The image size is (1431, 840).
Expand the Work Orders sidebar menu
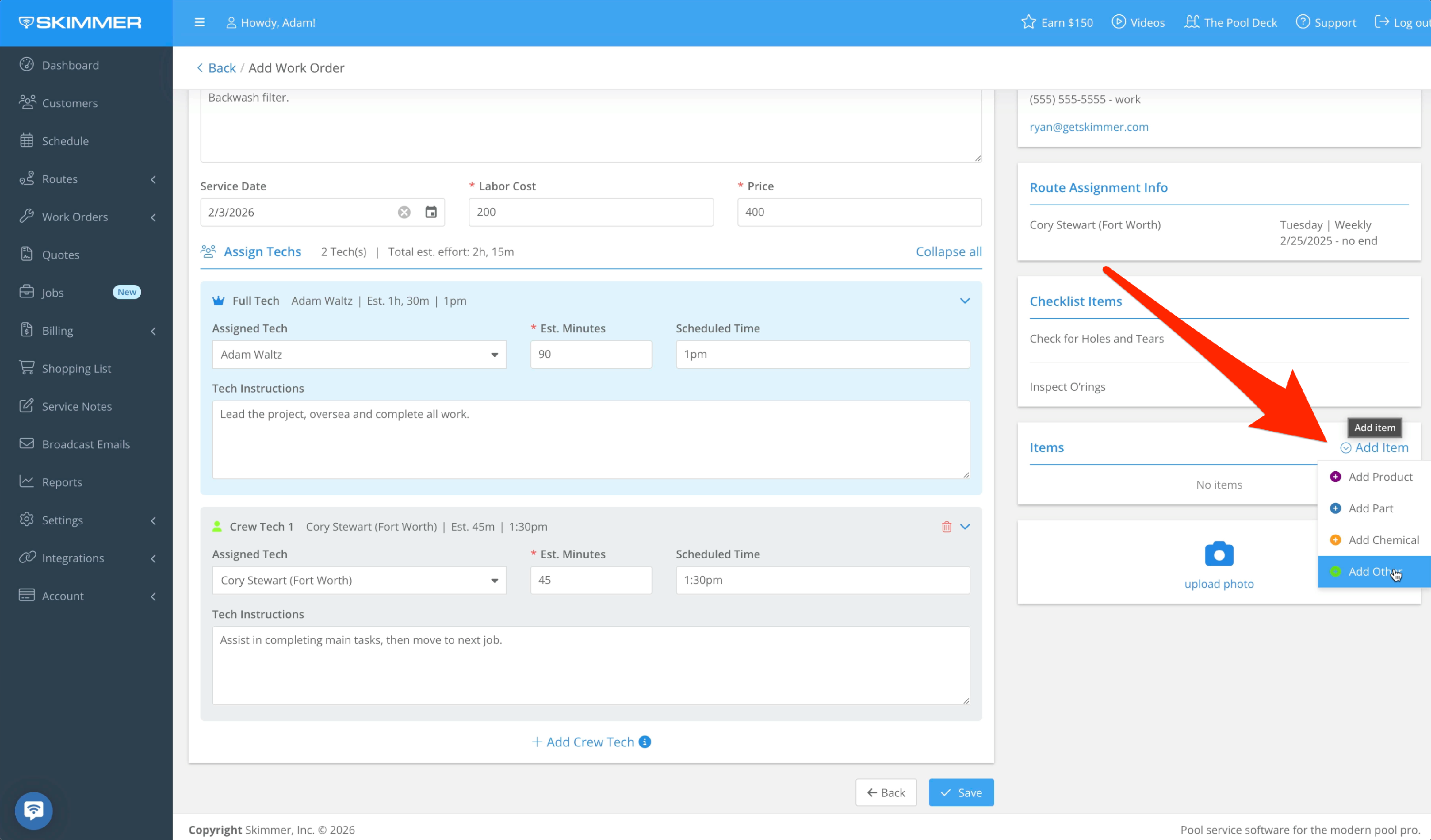point(75,217)
